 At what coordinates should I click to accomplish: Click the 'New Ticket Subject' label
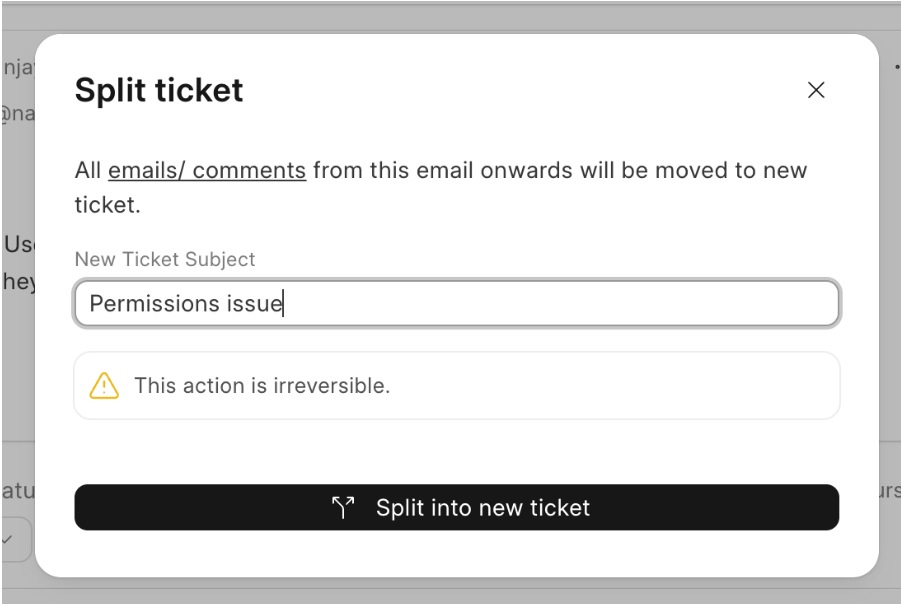tap(165, 259)
